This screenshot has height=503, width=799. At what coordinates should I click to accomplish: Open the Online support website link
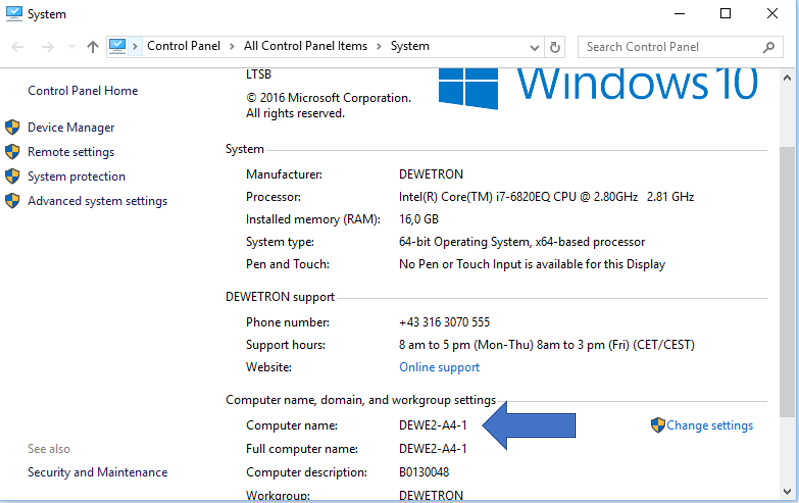(439, 367)
